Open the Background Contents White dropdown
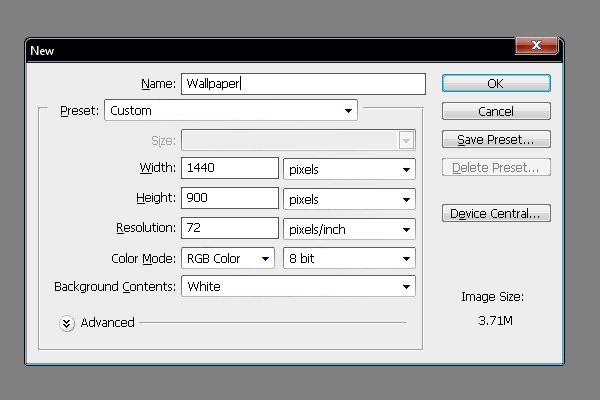Screen dimensions: 600x400 click(x=298, y=286)
